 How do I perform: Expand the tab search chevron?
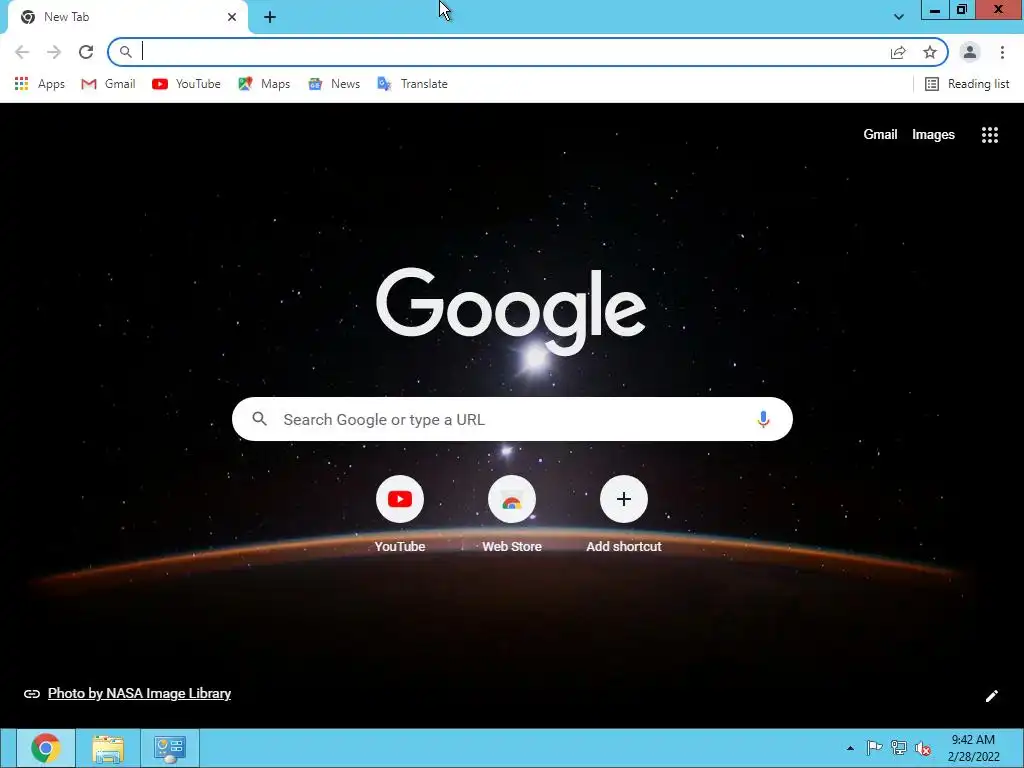[x=899, y=17]
